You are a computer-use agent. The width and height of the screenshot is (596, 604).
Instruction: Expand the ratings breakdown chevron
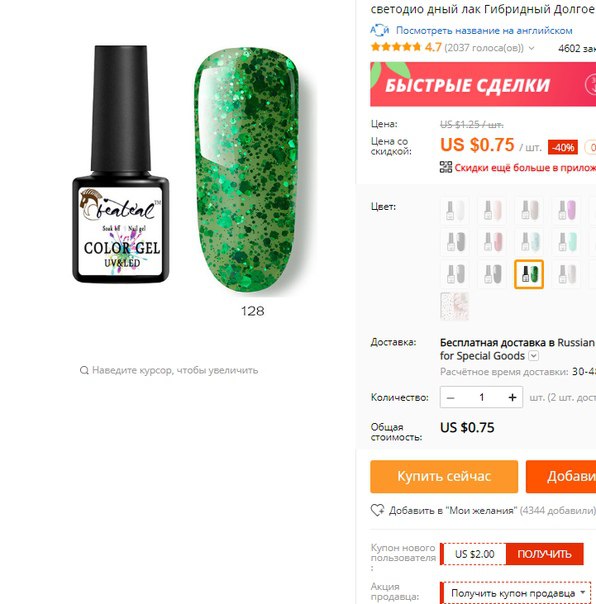point(531,48)
